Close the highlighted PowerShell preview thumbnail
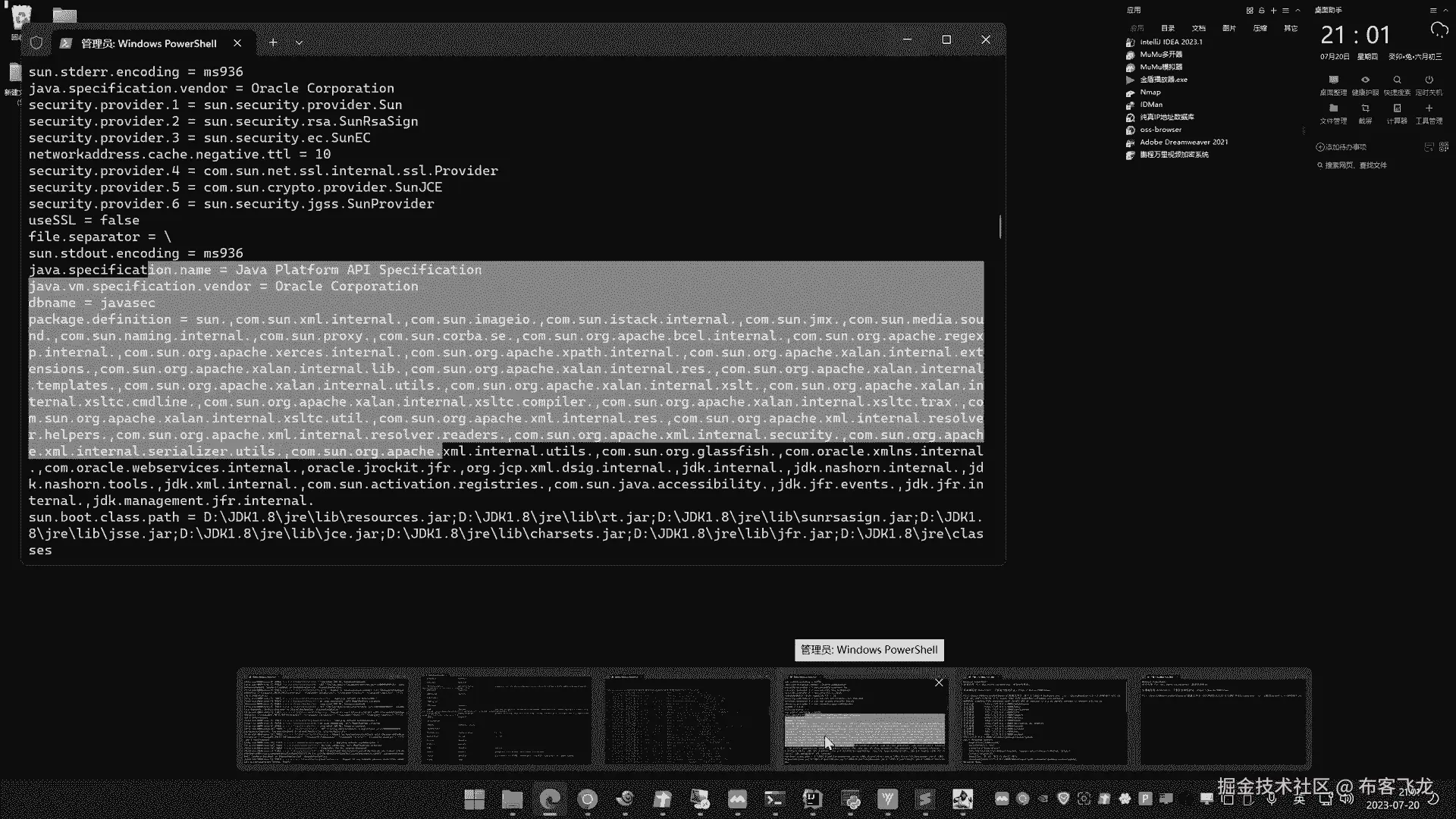 [x=939, y=682]
